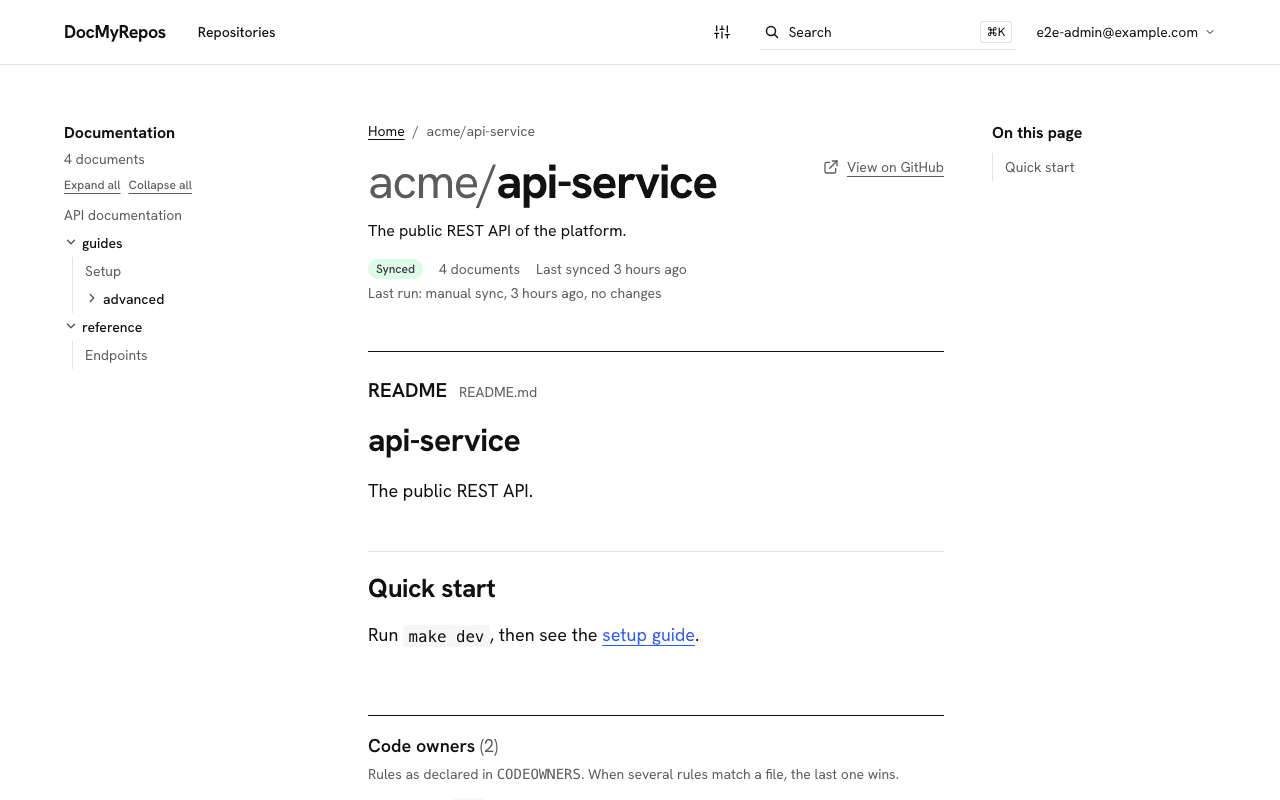Image resolution: width=1280 pixels, height=800 pixels.
Task: Click the CODEOWNERS rules description text
Action: point(633,774)
